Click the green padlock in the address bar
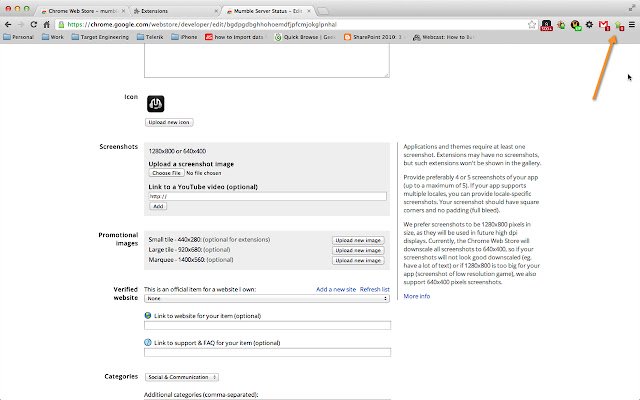The height and width of the screenshot is (400, 640). (61, 24)
